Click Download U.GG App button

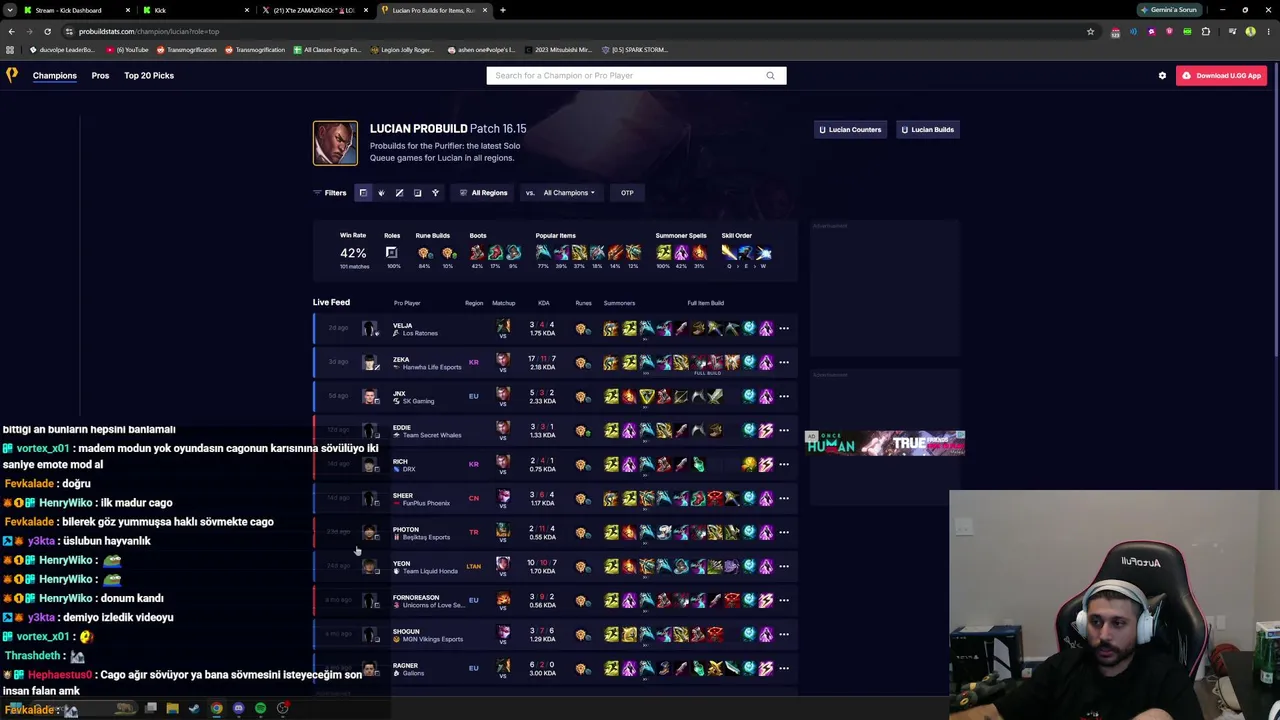click(x=1221, y=75)
